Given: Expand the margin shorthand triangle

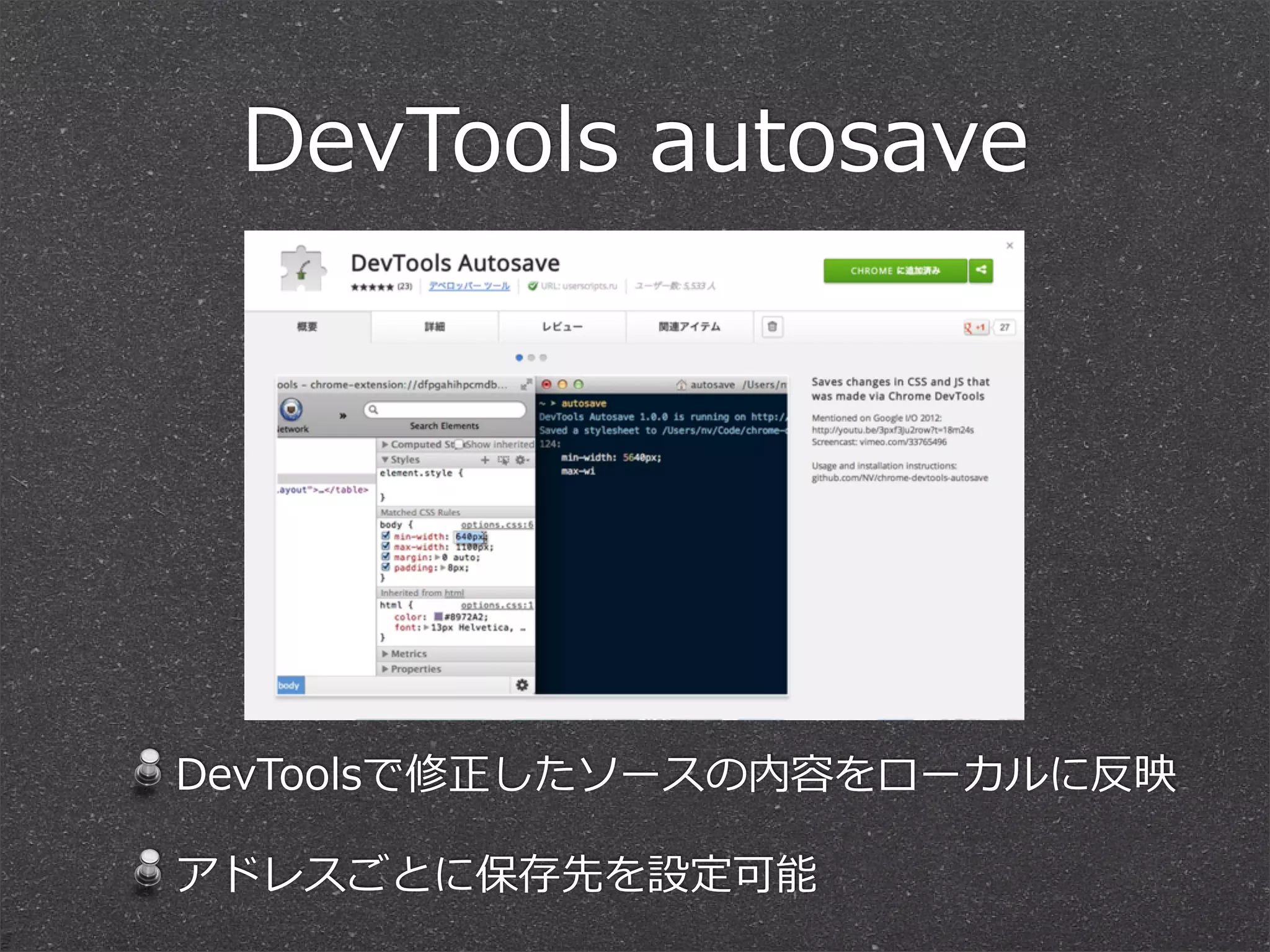Looking at the screenshot, I should click(x=438, y=558).
